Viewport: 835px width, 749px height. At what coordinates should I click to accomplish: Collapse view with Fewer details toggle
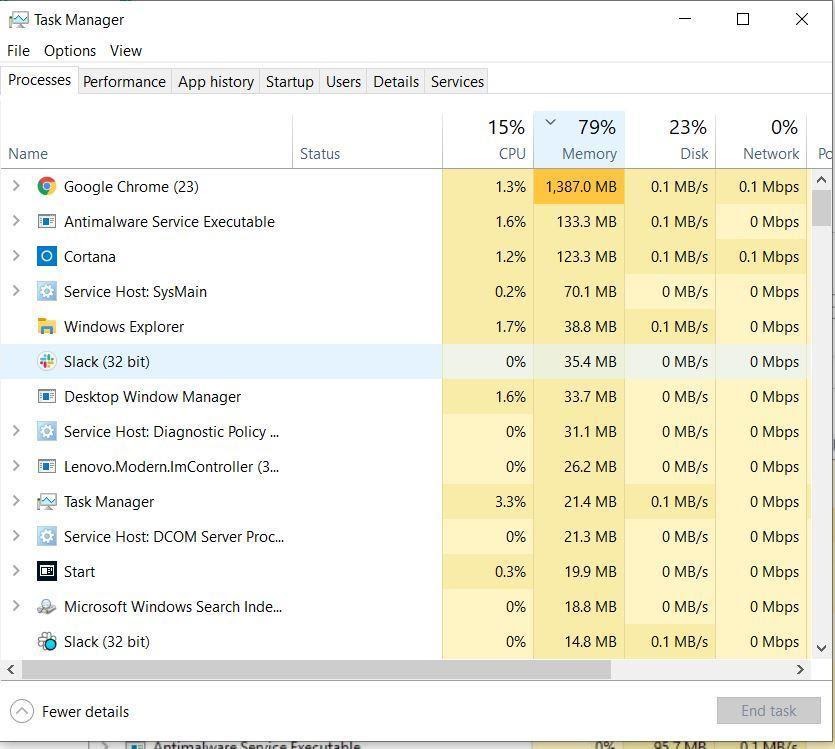(x=22, y=712)
